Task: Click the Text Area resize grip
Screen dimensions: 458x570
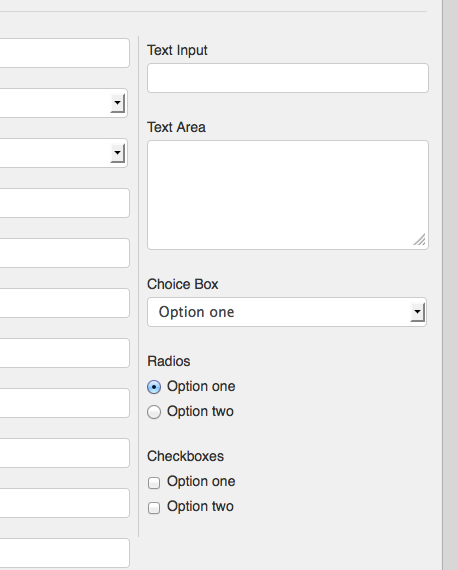Action: [419, 240]
